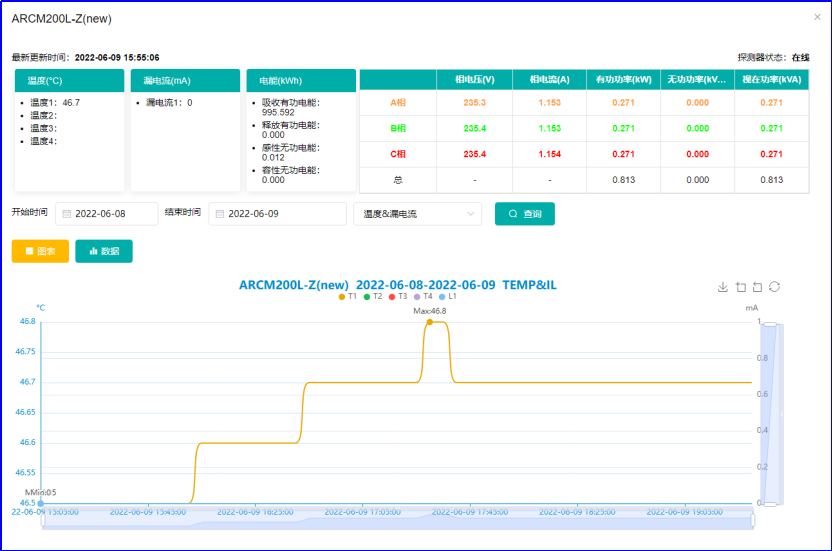Click the vertical zoom slider beside the mA axis
This screenshot has width=832, height=551.
pos(769,412)
